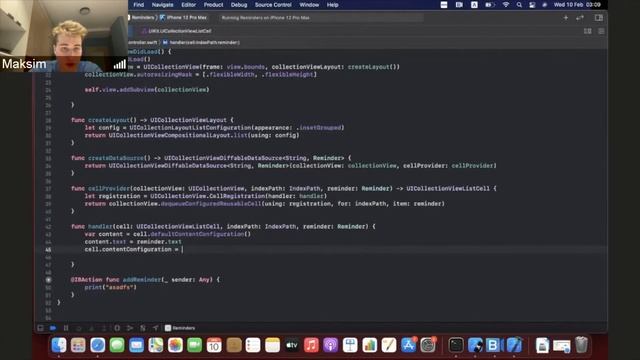Open Notes from the Dock
This screenshot has width=640, height=360.
pyautogui.click(x=272, y=345)
